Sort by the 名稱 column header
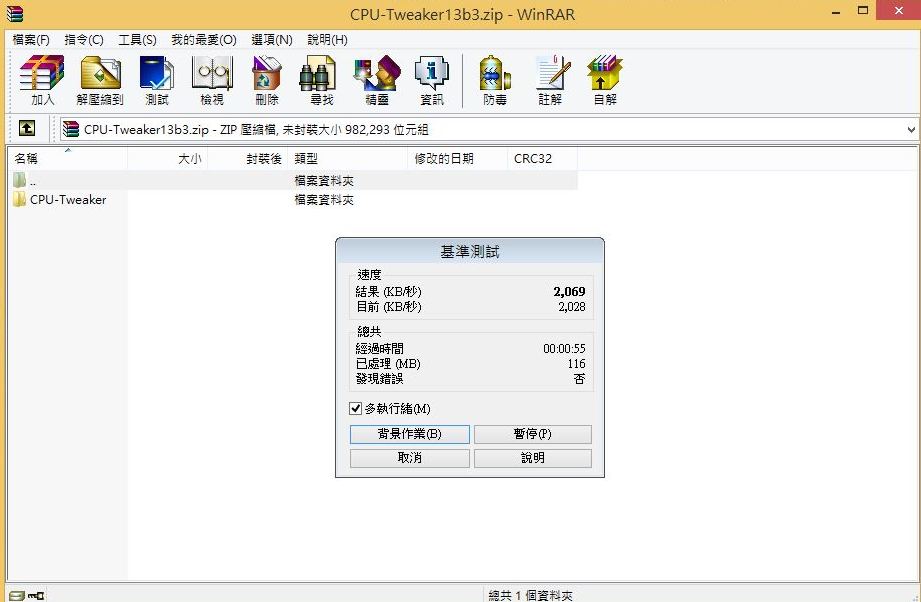This screenshot has height=602, width=921. pyautogui.click(x=67, y=159)
